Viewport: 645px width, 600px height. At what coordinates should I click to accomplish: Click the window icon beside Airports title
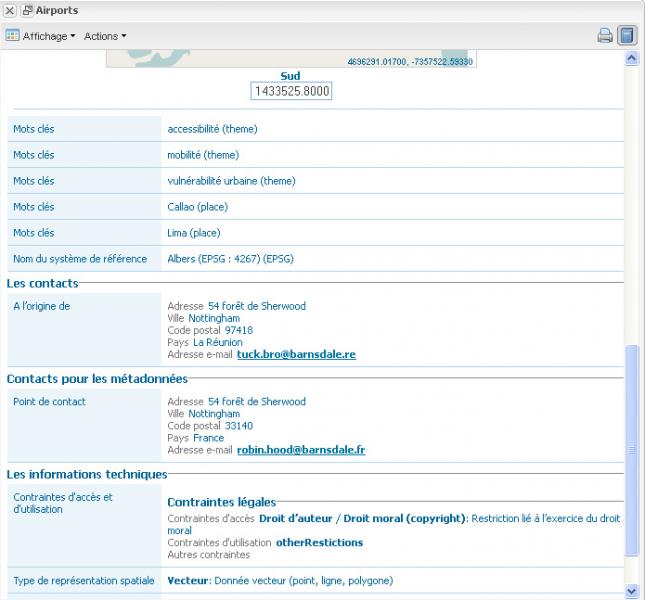point(27,10)
